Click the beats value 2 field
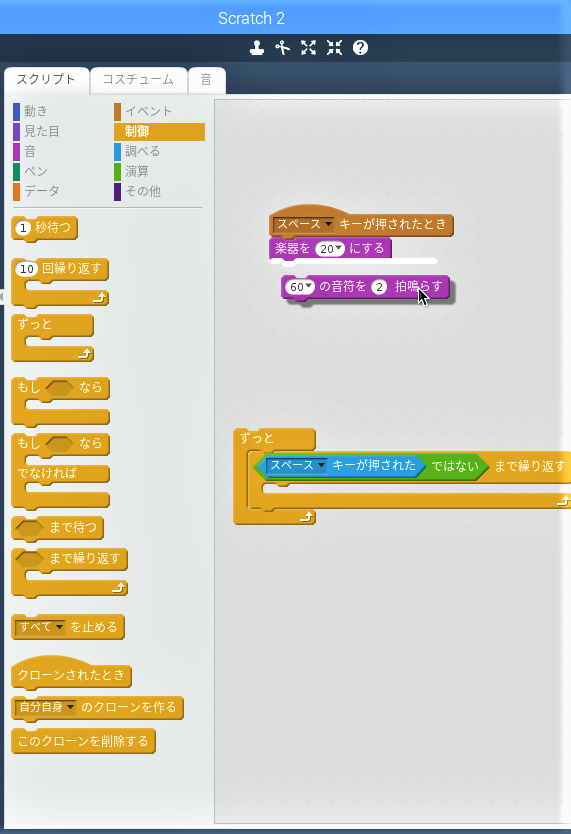Screen dimensions: 571x834 coord(379,287)
